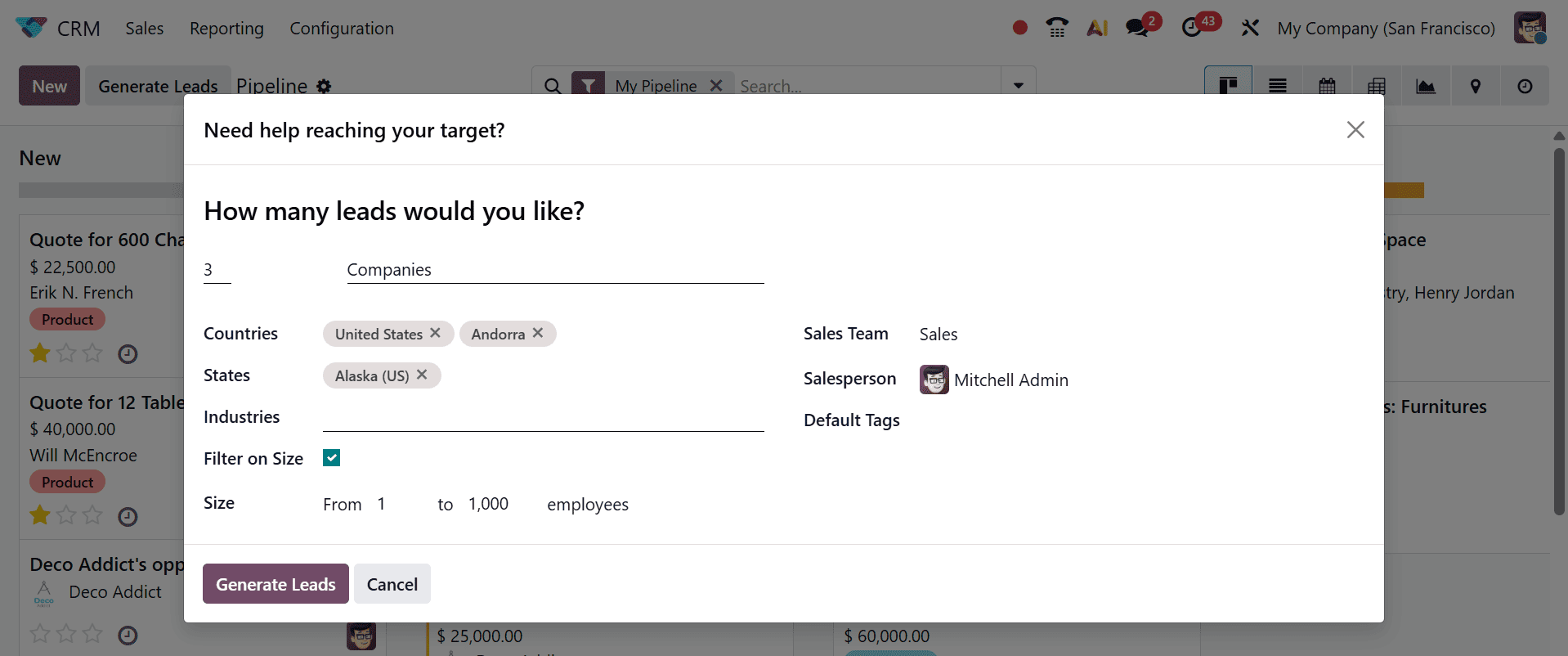Click the Deco Addict company name
Image resolution: width=1568 pixels, height=656 pixels.
[115, 591]
